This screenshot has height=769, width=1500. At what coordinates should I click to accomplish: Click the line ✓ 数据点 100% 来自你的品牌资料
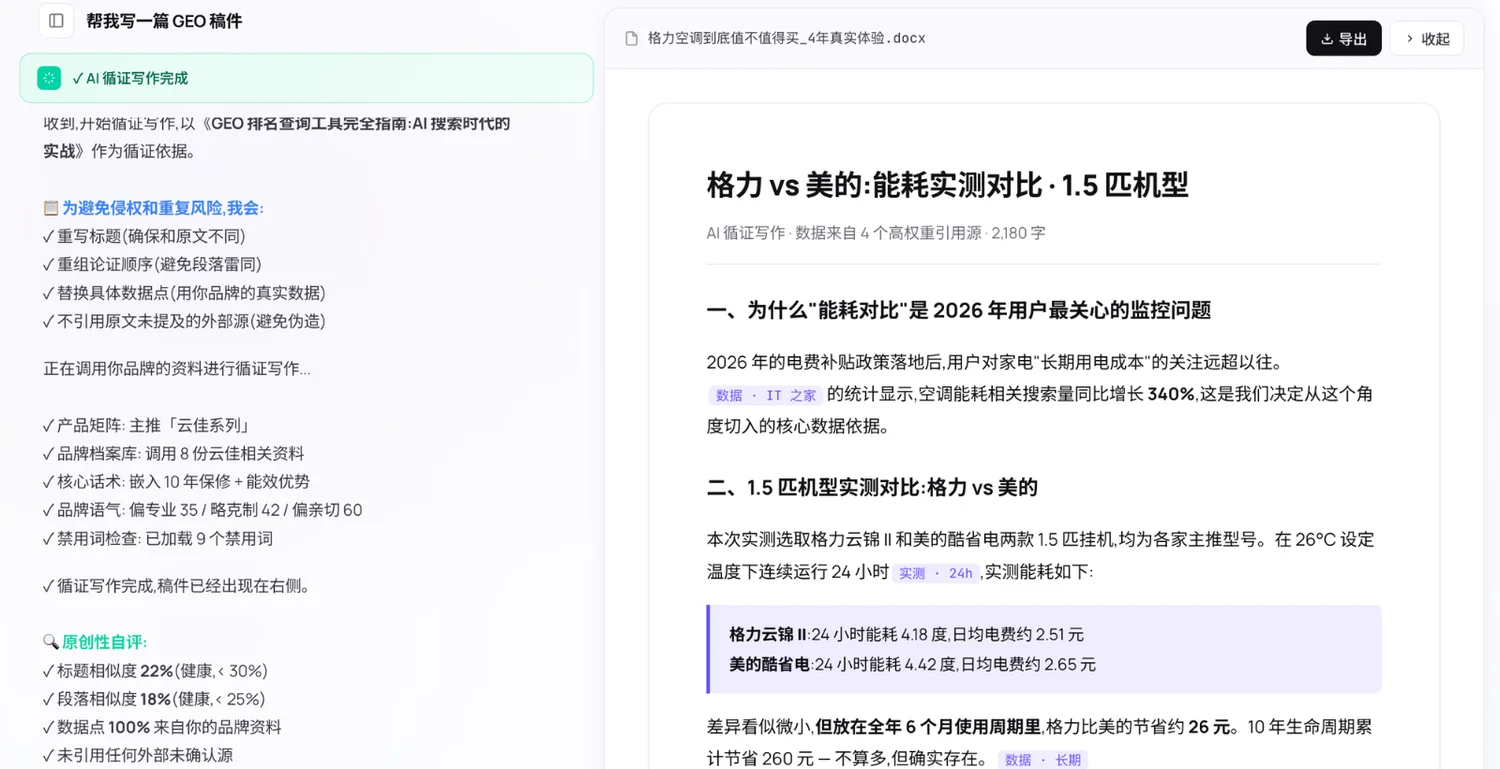click(x=162, y=727)
